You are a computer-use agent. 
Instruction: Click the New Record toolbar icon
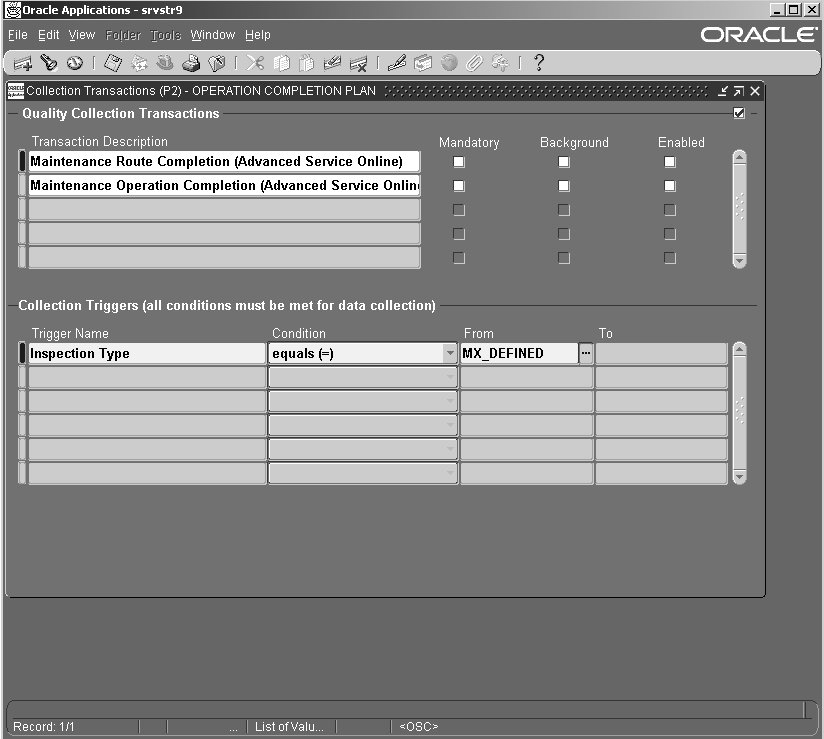(x=23, y=64)
